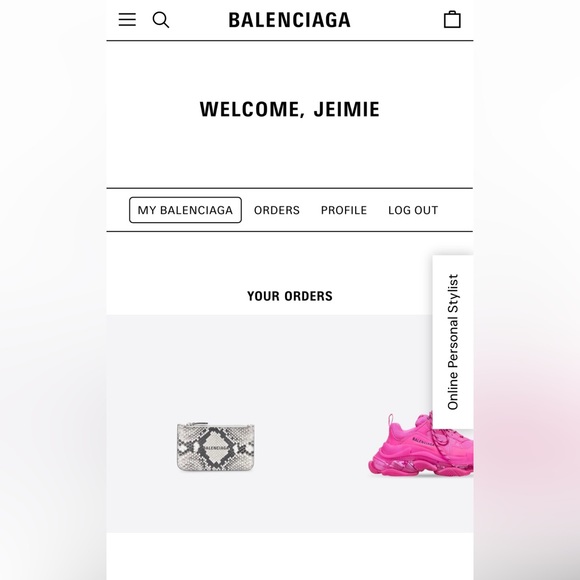View the pink sneaker order

421,444
